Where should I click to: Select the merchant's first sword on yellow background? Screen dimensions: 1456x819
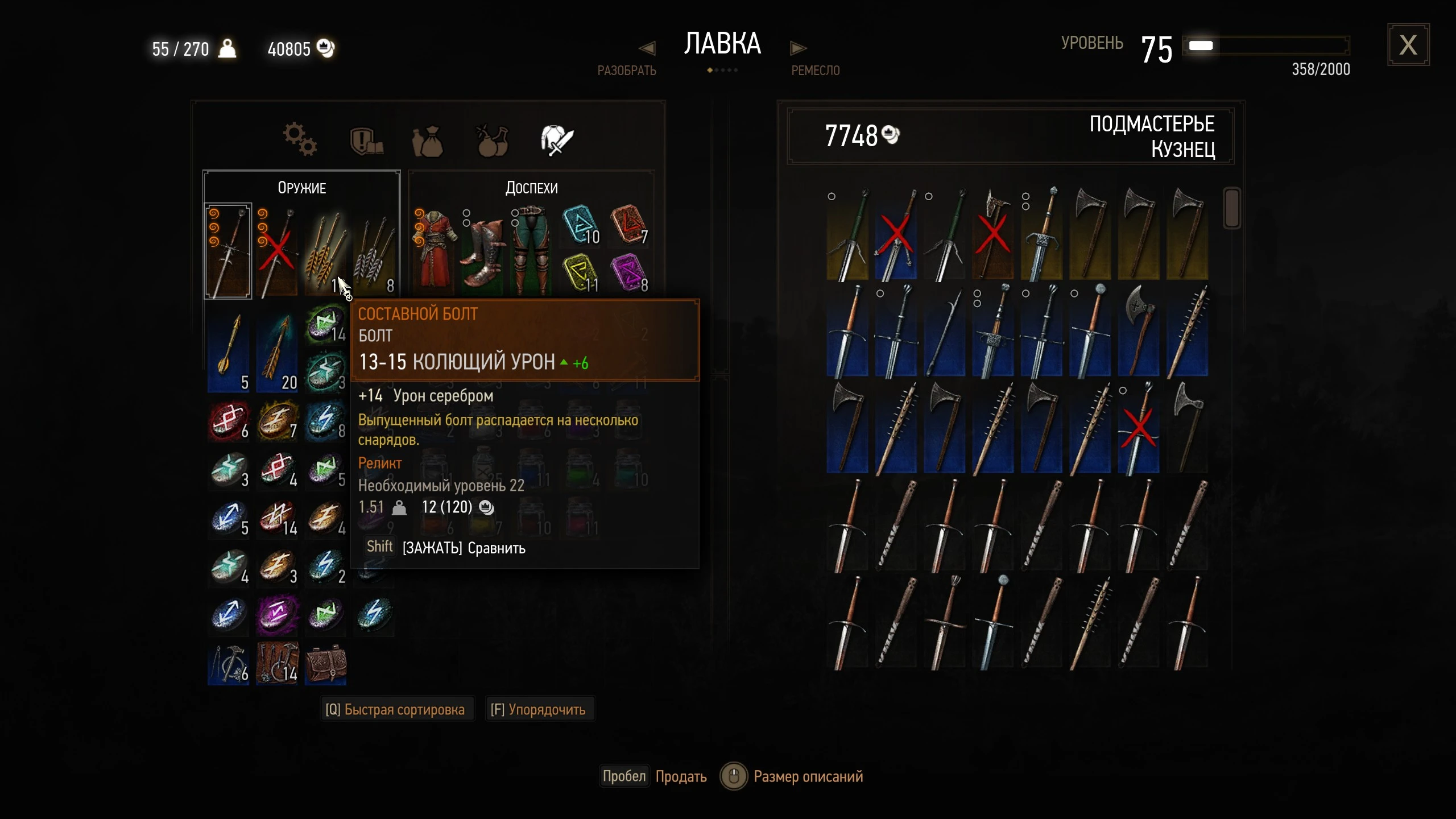tap(847, 234)
